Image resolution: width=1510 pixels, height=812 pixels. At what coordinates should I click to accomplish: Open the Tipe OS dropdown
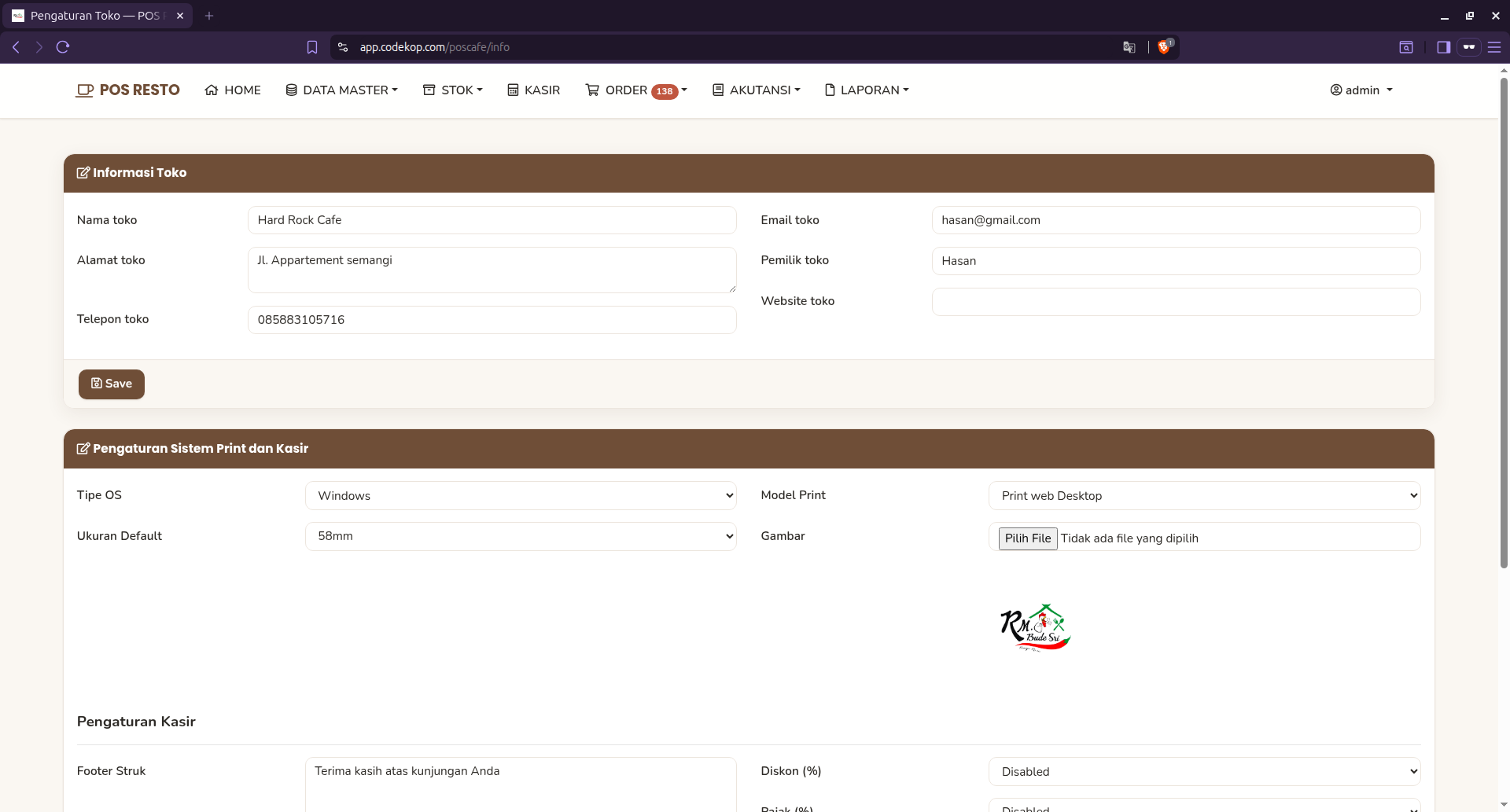[521, 496]
